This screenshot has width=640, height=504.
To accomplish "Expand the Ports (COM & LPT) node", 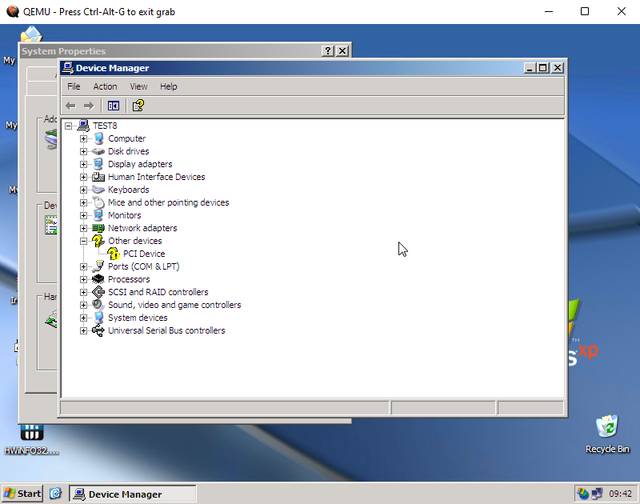I will click(84, 267).
